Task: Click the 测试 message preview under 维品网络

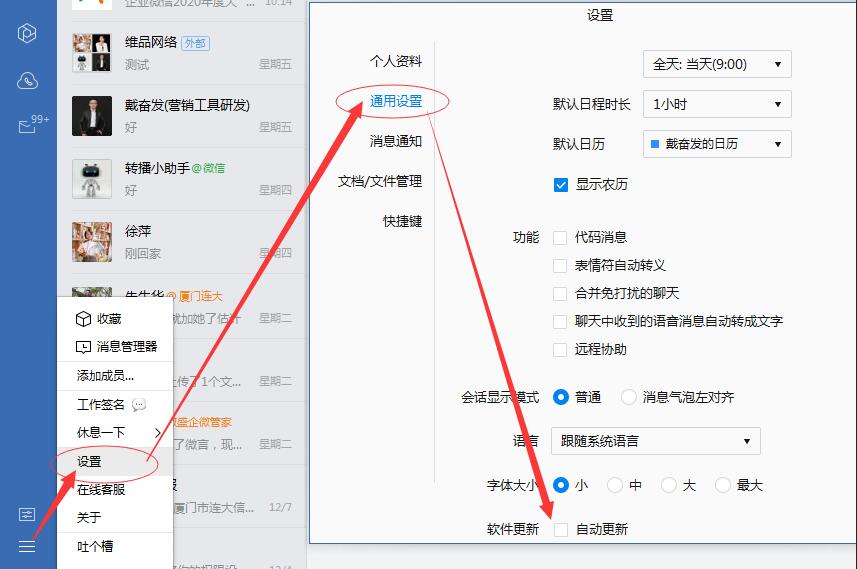Action: (137, 64)
